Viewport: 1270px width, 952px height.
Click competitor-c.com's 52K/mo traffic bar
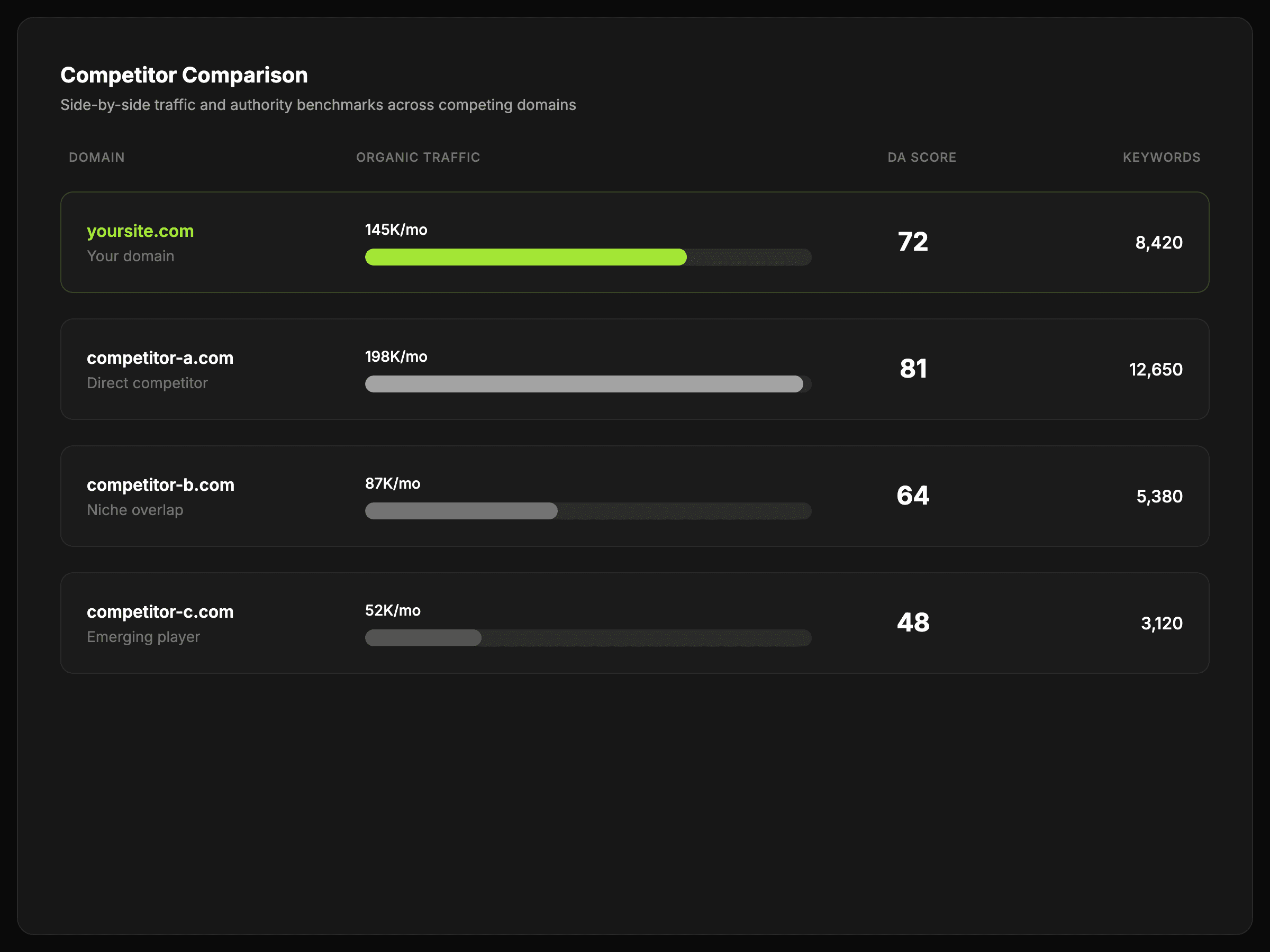pos(423,637)
